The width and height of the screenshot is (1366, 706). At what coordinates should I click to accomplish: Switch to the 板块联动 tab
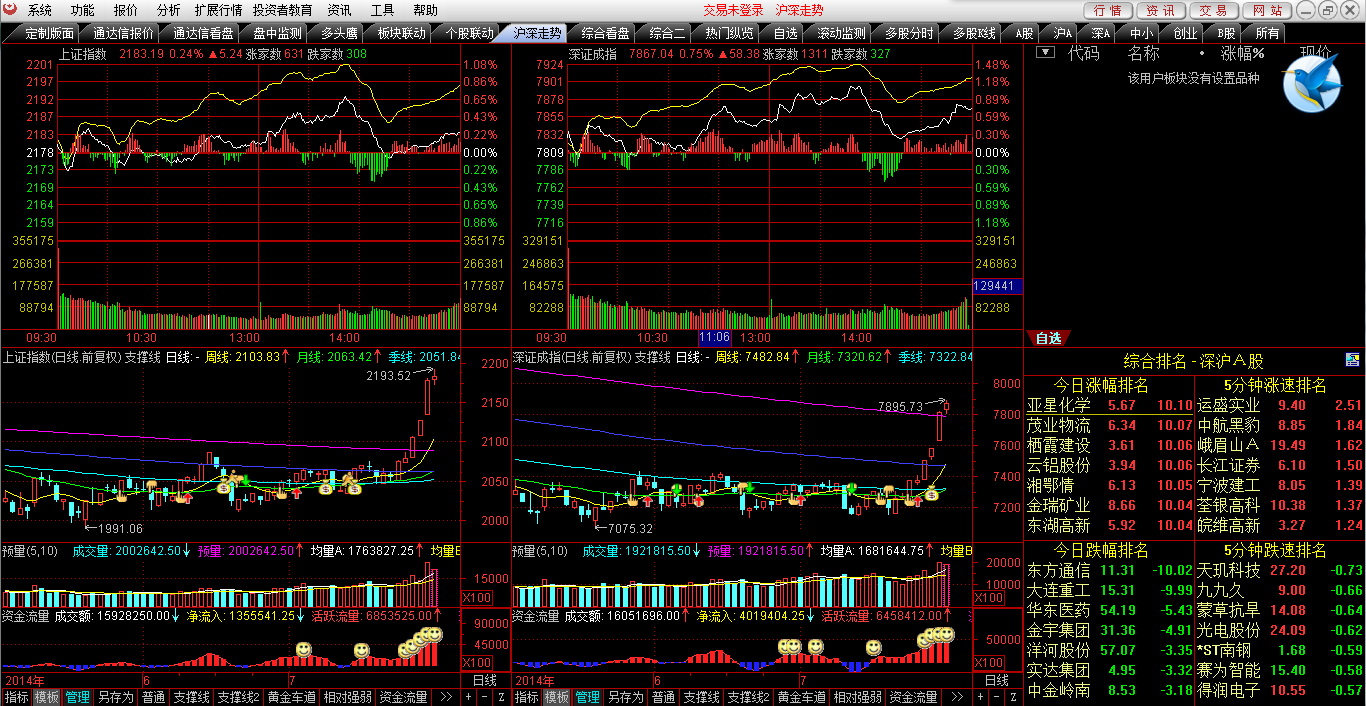(401, 33)
